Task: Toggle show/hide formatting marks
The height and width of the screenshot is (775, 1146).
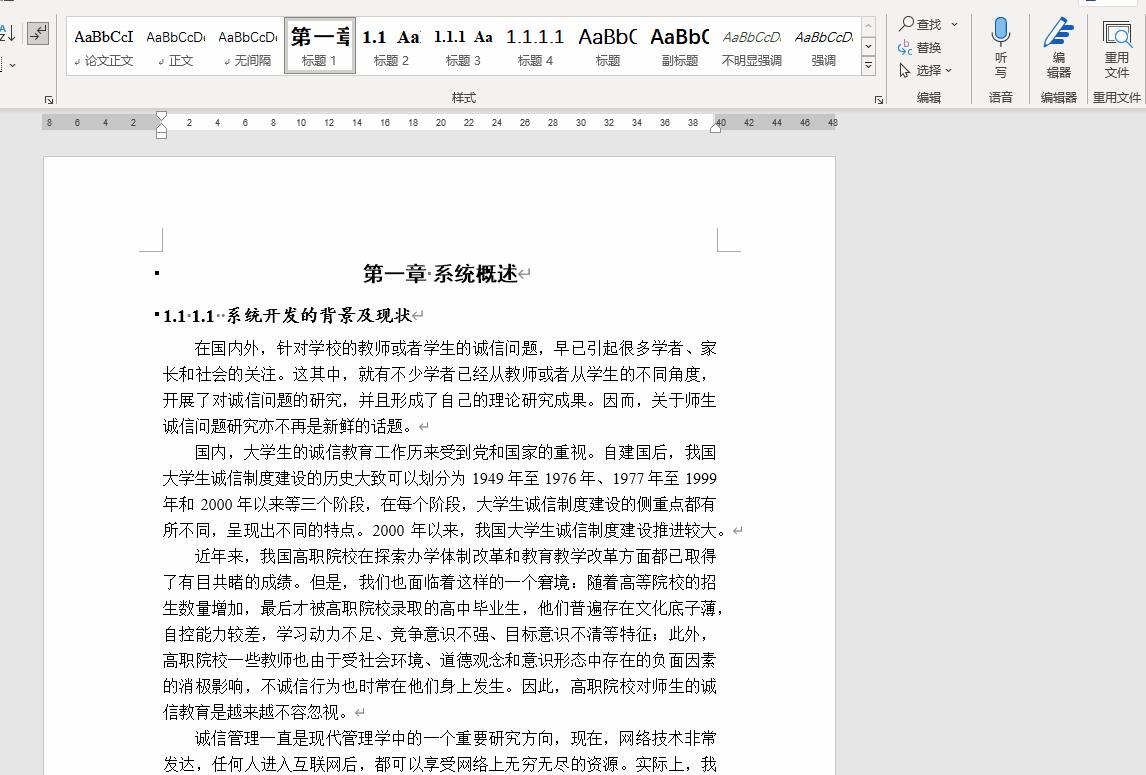Action: [38, 33]
